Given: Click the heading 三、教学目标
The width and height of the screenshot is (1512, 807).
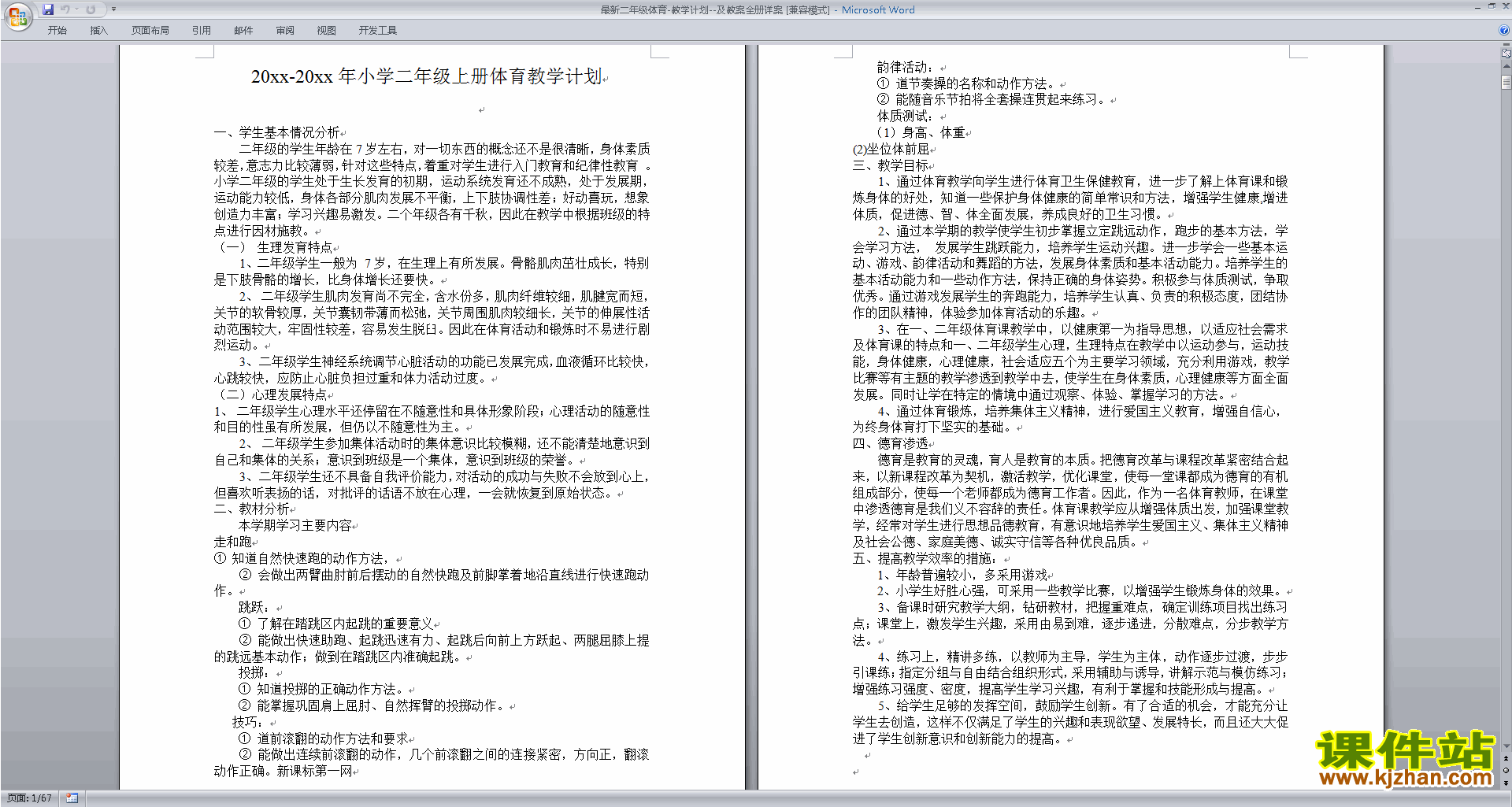Looking at the screenshot, I should tap(890, 165).
